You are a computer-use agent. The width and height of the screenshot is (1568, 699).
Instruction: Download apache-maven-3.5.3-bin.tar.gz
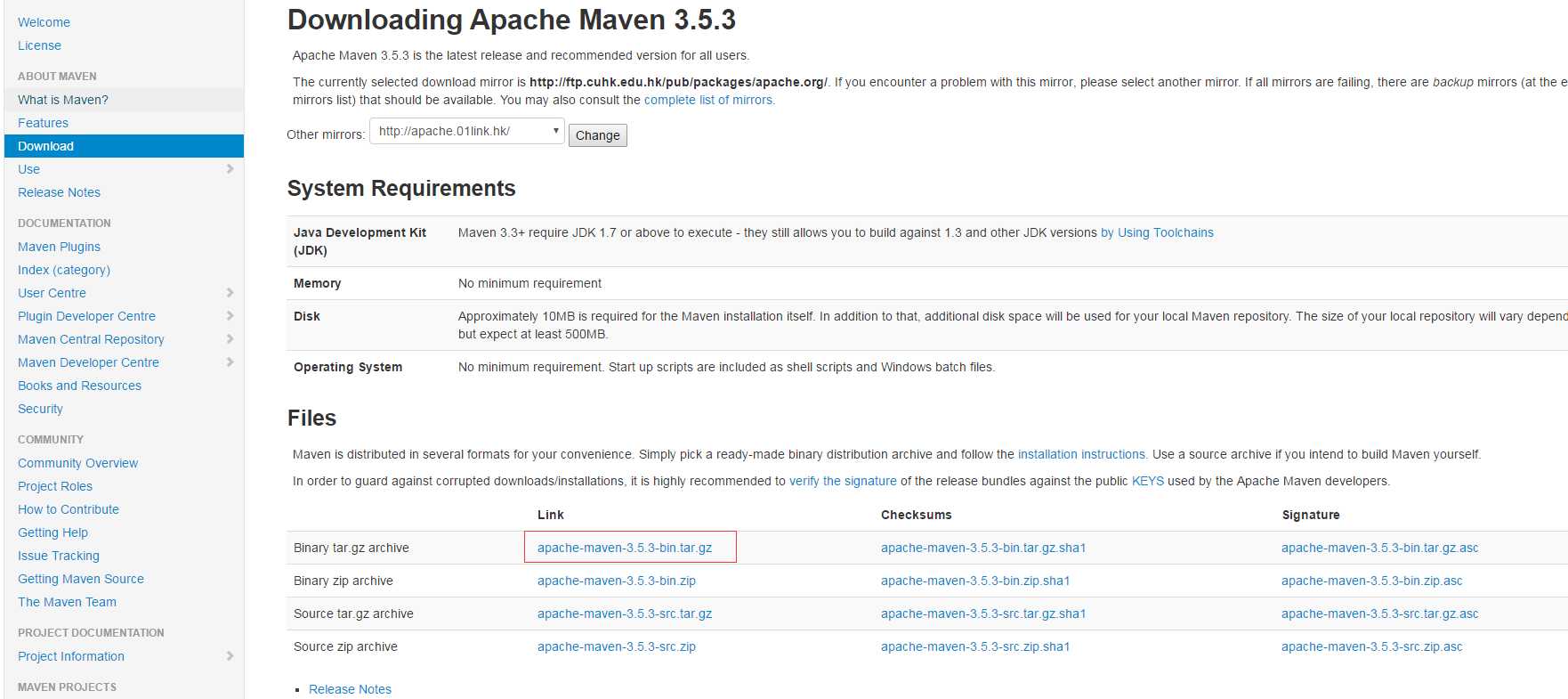625,548
